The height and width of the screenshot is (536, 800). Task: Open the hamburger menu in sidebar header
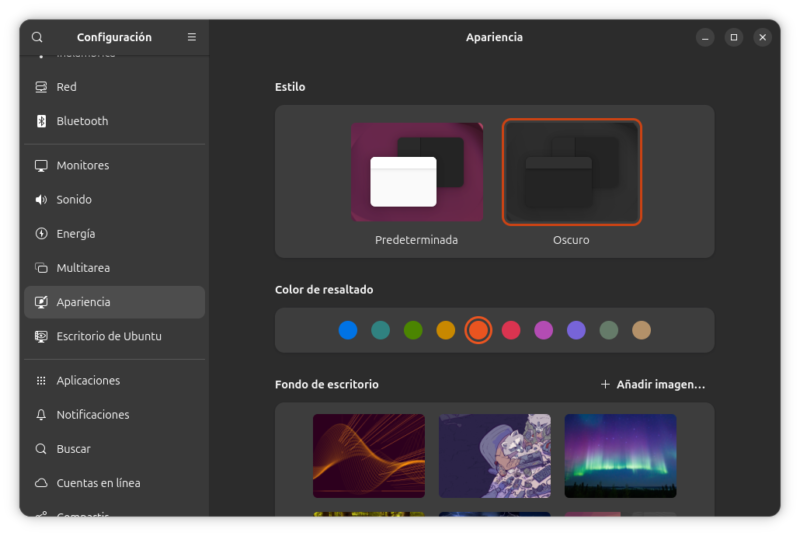coord(192,37)
